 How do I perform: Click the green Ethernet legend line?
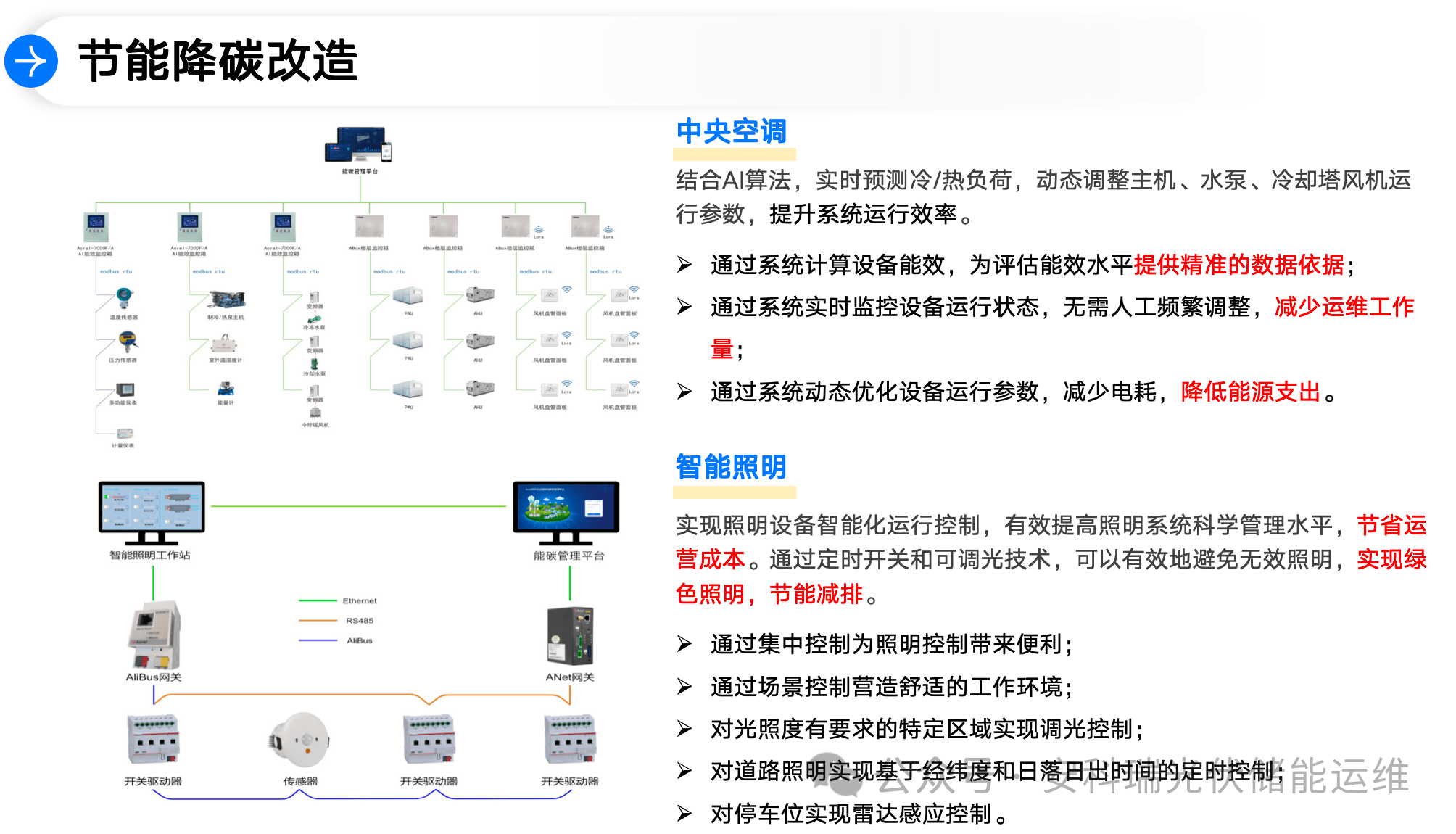[318, 600]
